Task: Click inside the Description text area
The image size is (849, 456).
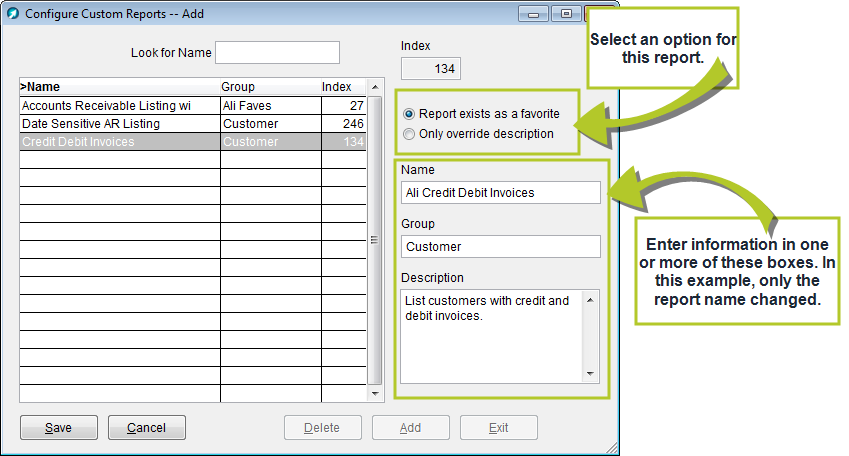Action: (491, 337)
